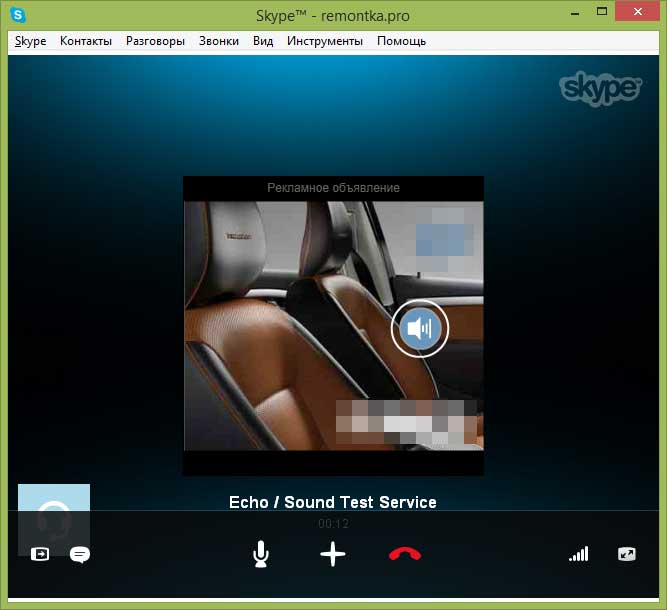Click the call timer 00:12
Image resolution: width=667 pixels, height=610 pixels.
point(334,524)
